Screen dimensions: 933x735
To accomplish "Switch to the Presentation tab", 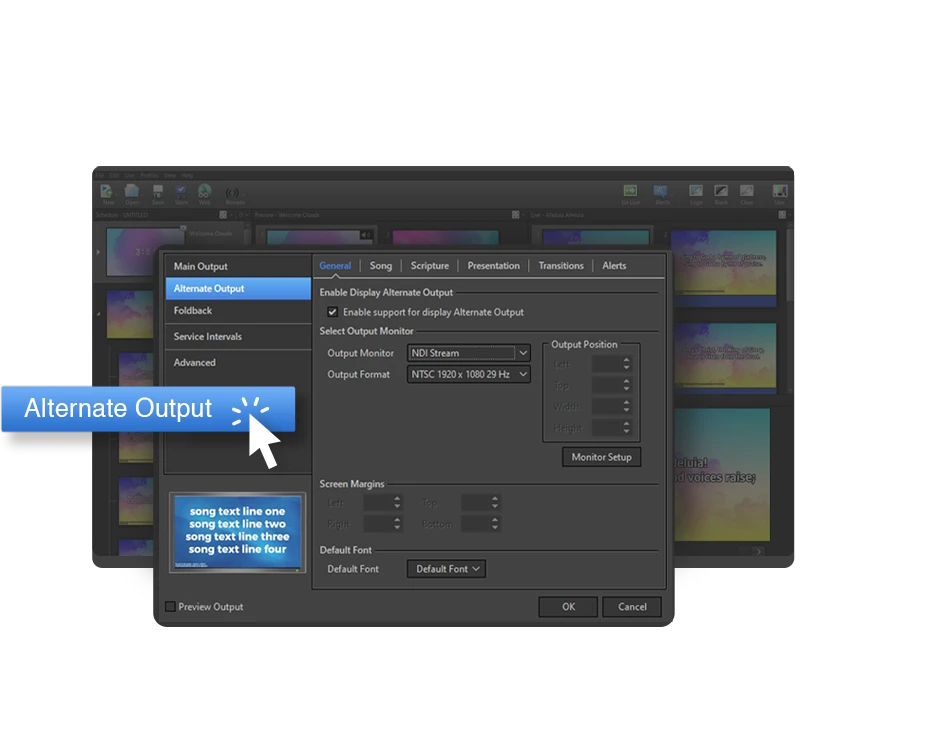I will (x=493, y=265).
